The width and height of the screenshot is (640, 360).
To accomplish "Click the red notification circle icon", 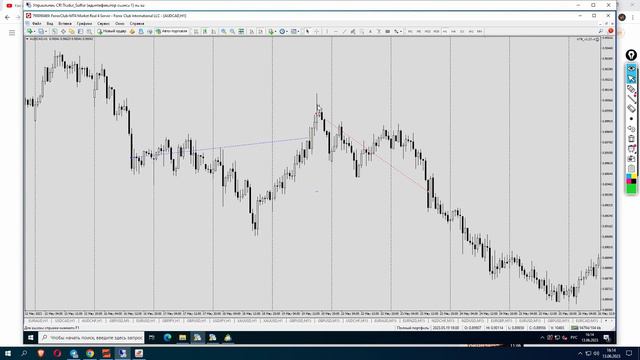I will tap(611, 31).
